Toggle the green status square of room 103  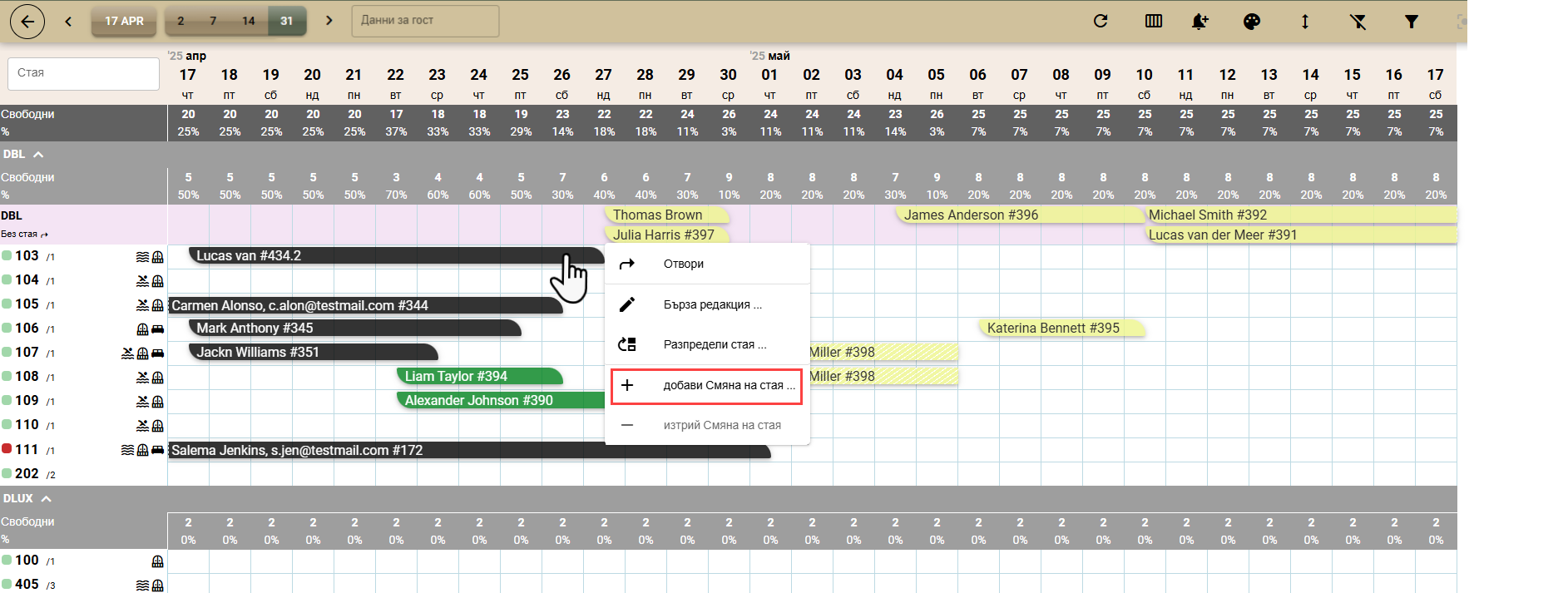[x=7, y=255]
